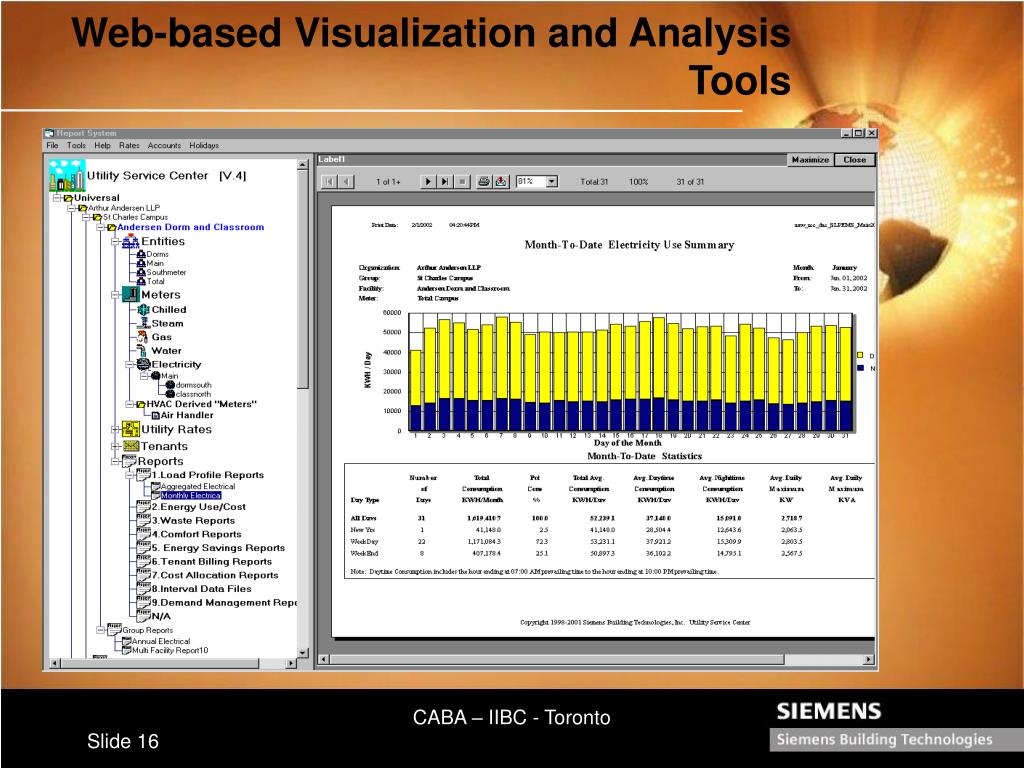Screen dimensions: 1024x768
Task: Click yellow daytime legend swatch
Action: [860, 355]
